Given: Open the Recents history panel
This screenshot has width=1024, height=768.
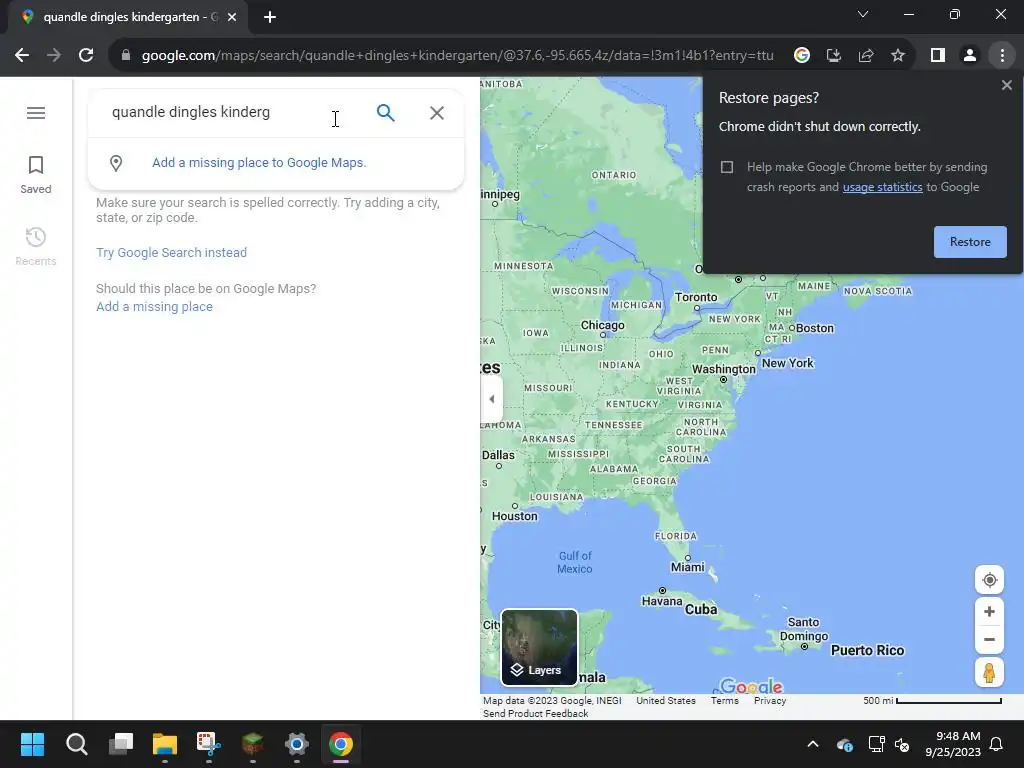Looking at the screenshot, I should (x=36, y=247).
